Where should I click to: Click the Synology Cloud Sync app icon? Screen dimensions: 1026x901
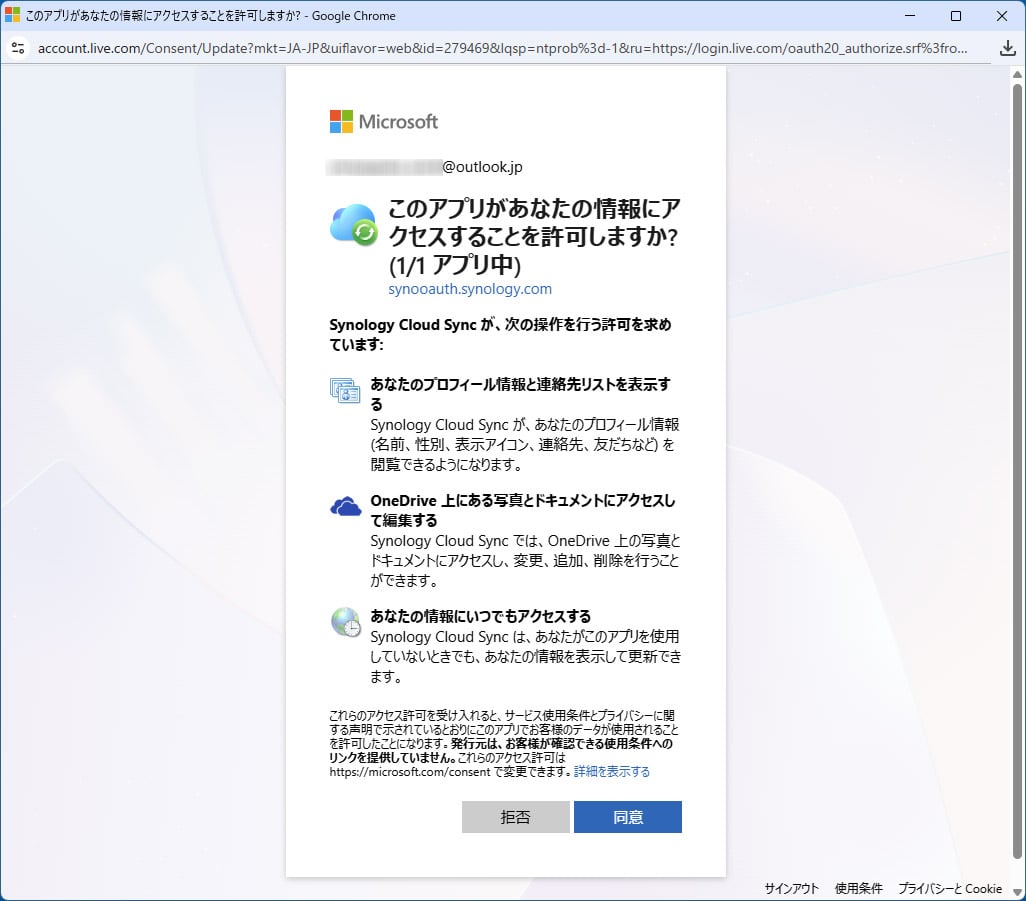(353, 224)
